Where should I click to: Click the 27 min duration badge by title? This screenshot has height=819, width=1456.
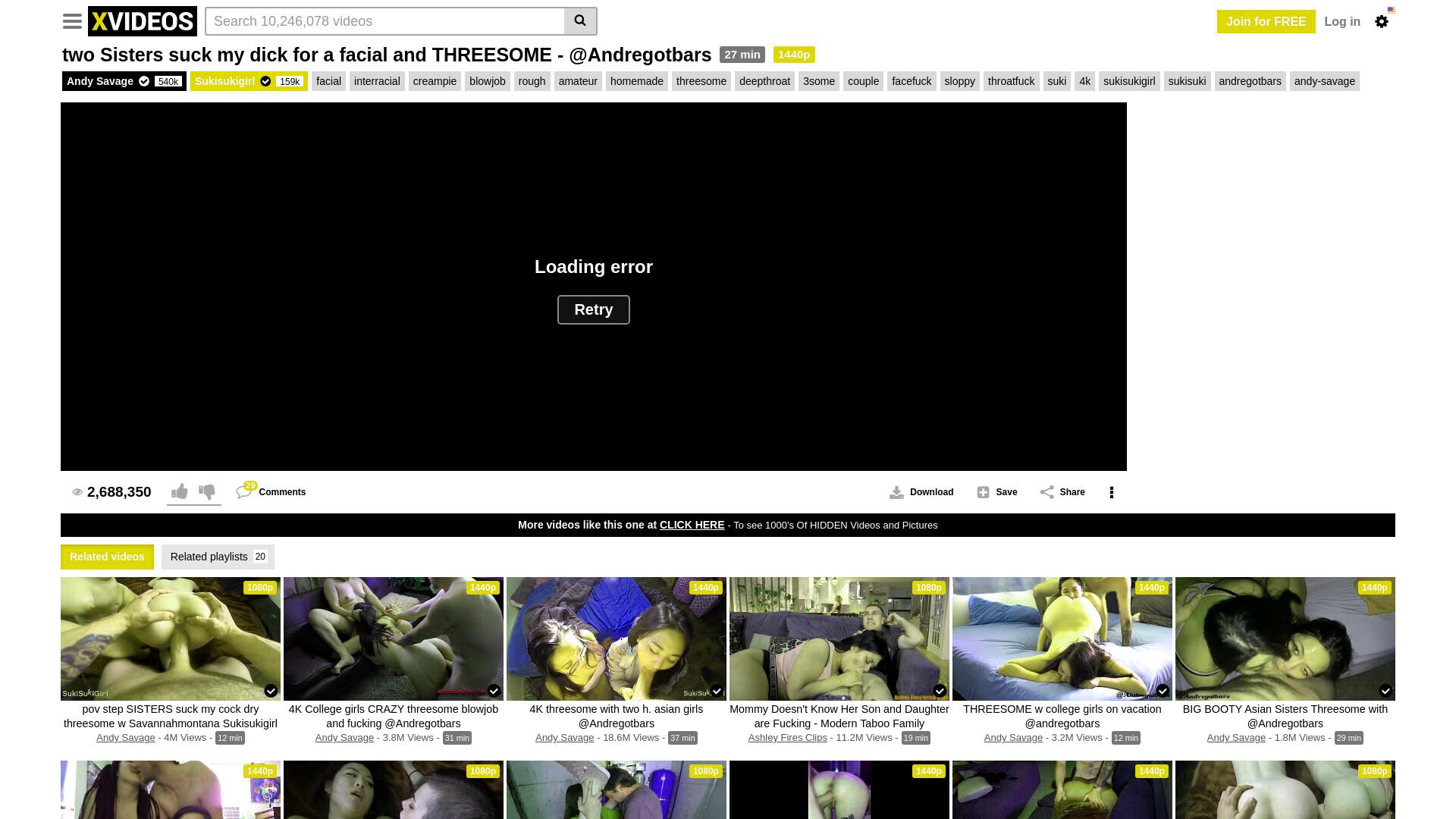[x=742, y=55]
